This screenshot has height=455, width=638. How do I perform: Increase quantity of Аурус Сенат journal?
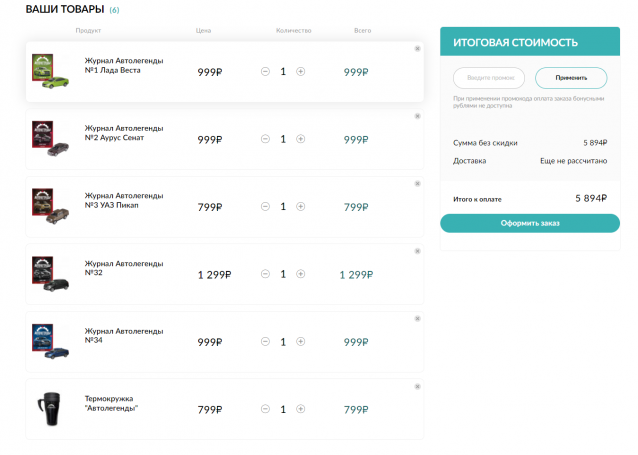point(301,139)
